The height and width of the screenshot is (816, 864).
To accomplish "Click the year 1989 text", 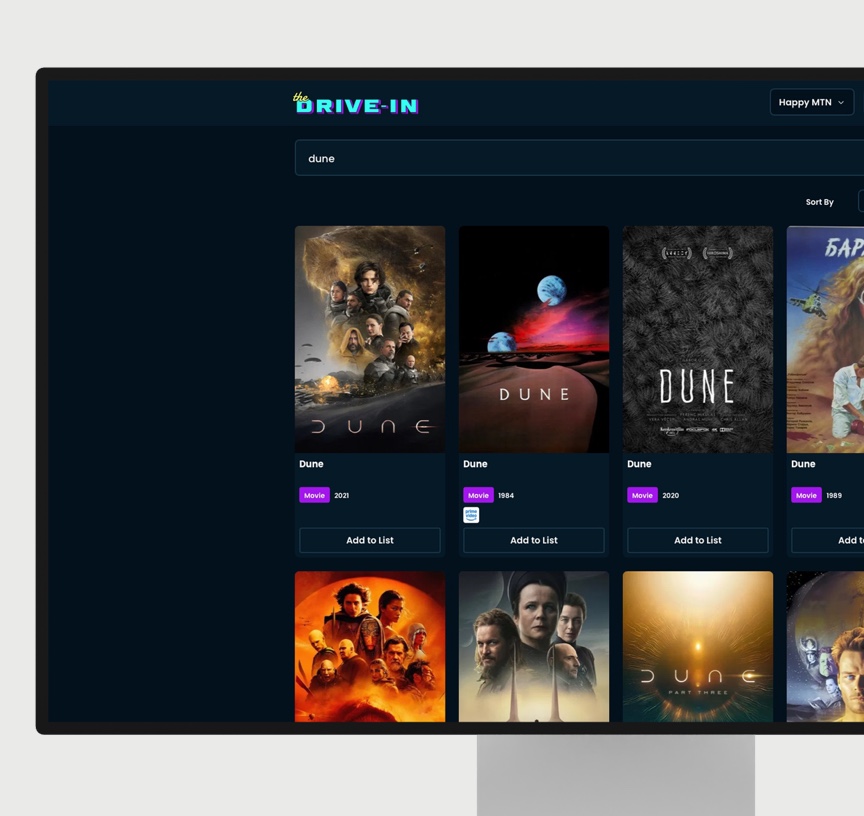I will [x=834, y=495].
